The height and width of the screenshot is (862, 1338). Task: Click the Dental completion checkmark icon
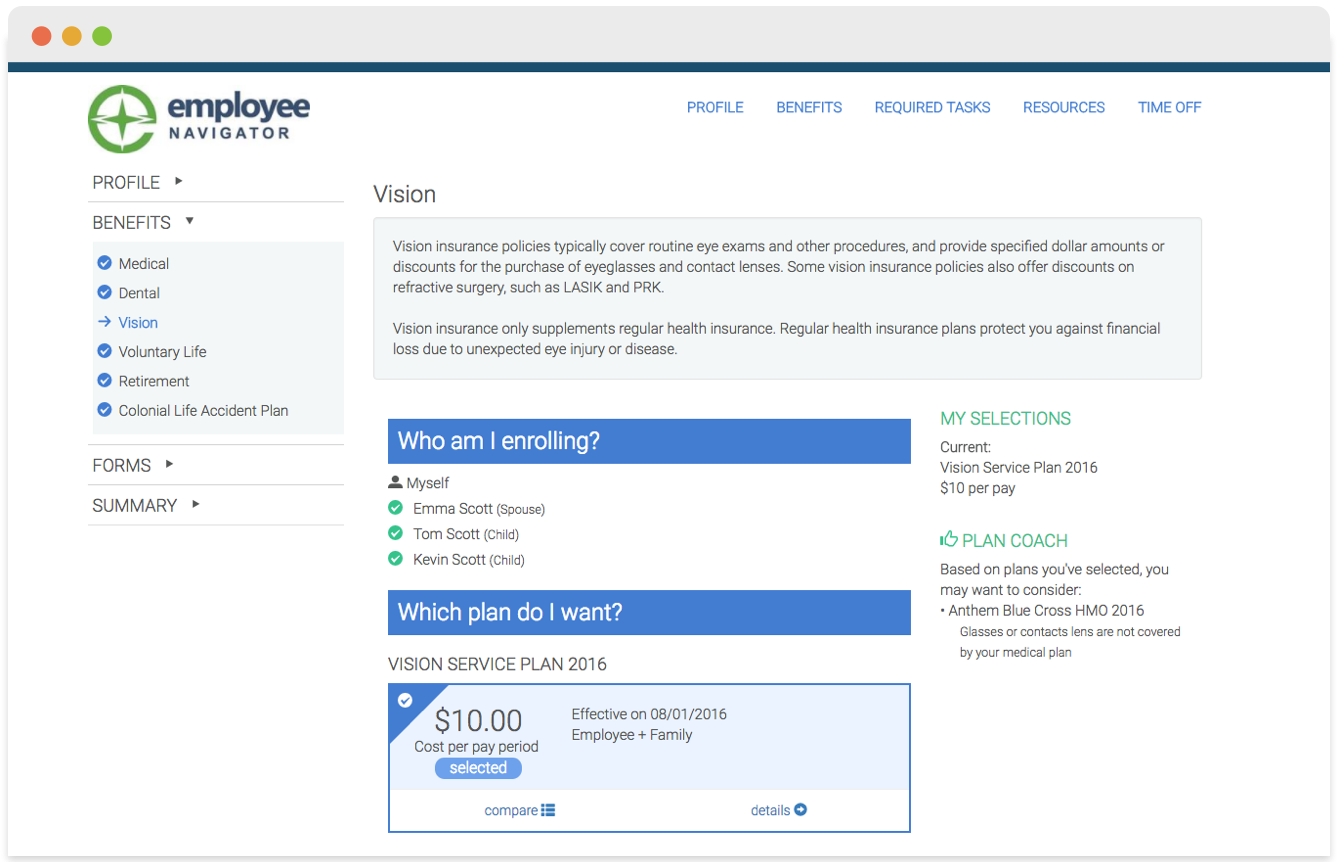104,293
